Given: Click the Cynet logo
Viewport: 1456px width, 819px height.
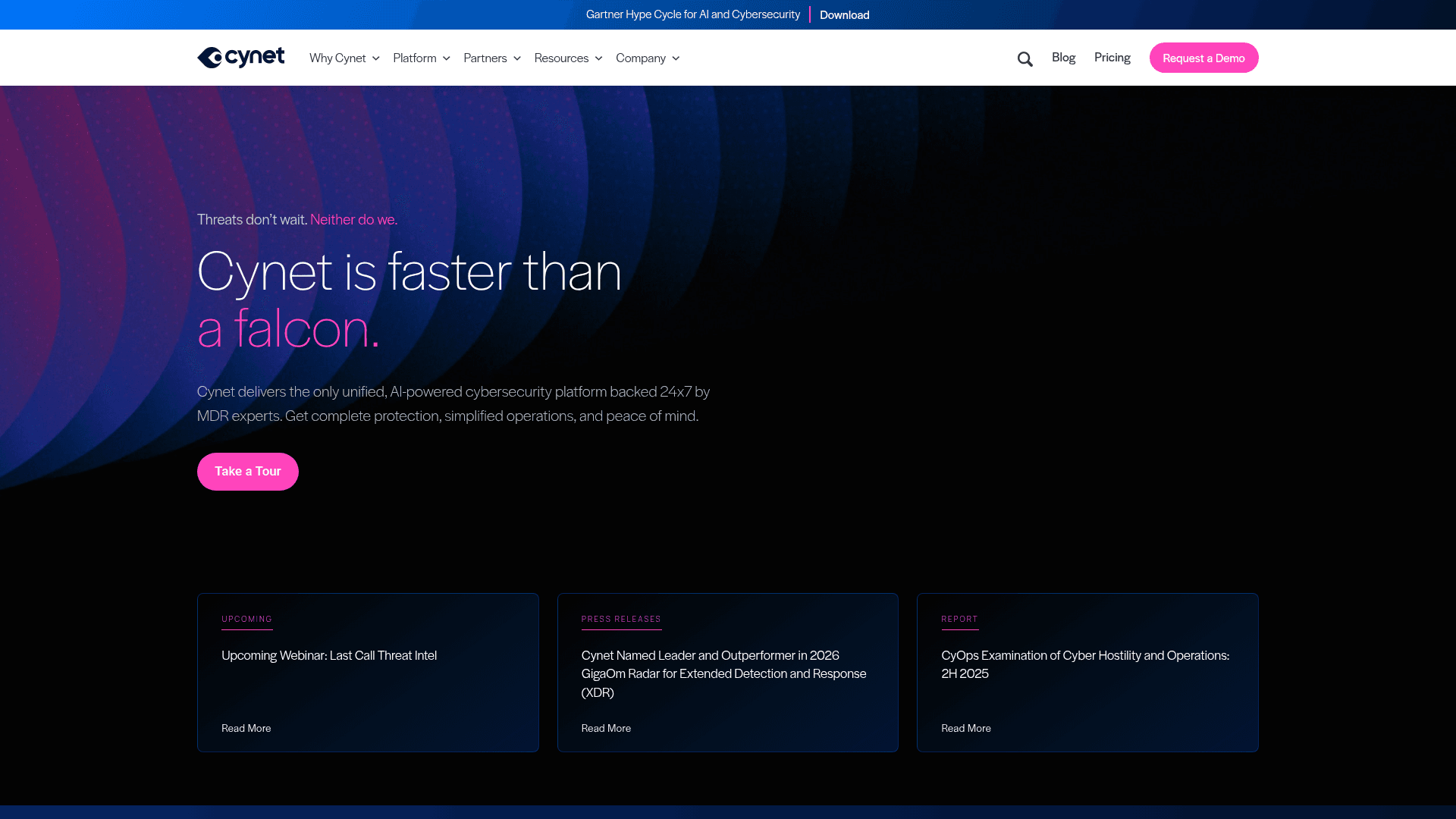Looking at the screenshot, I should coord(240,58).
